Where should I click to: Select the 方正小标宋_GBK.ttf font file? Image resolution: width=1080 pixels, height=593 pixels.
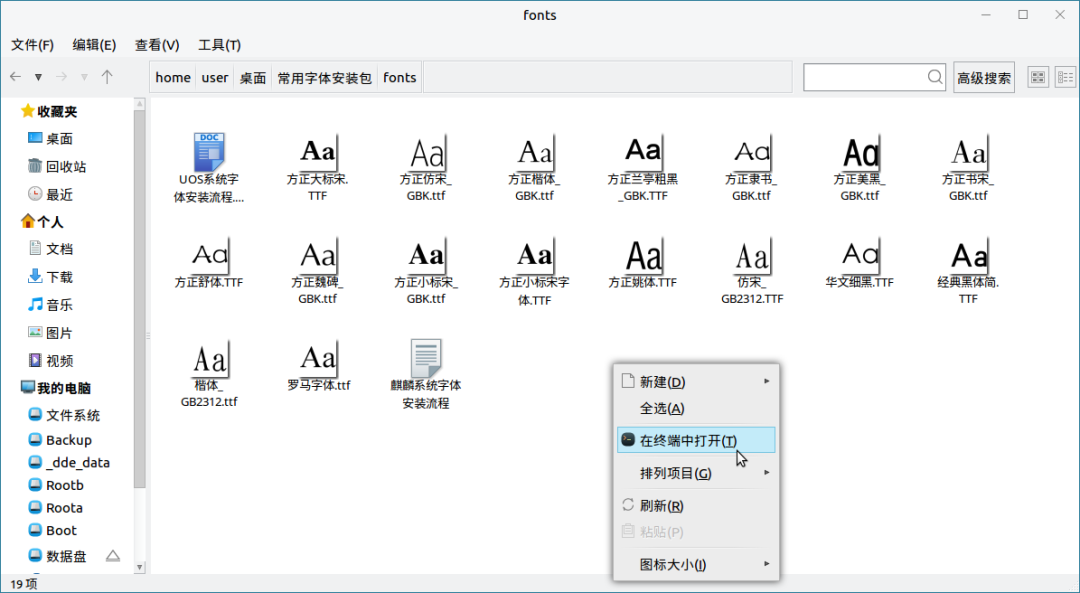coord(426,272)
